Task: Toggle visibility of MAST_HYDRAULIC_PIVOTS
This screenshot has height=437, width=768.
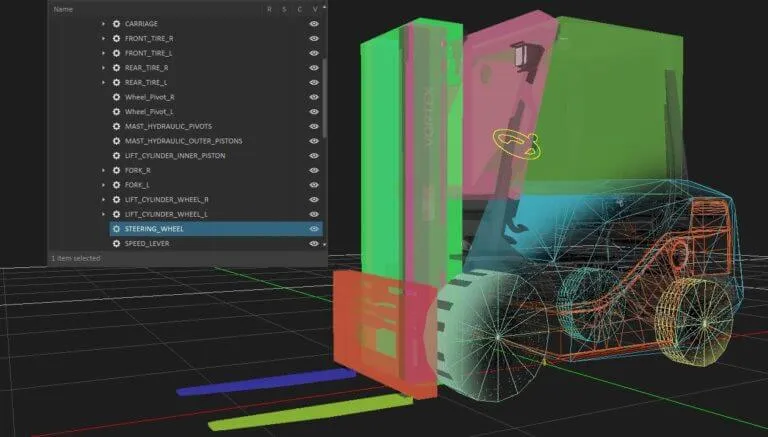Action: (314, 126)
